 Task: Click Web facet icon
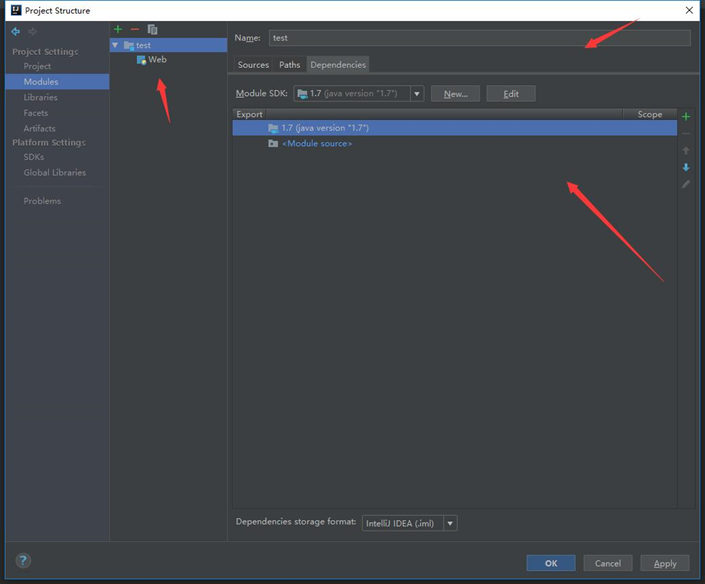(x=141, y=59)
